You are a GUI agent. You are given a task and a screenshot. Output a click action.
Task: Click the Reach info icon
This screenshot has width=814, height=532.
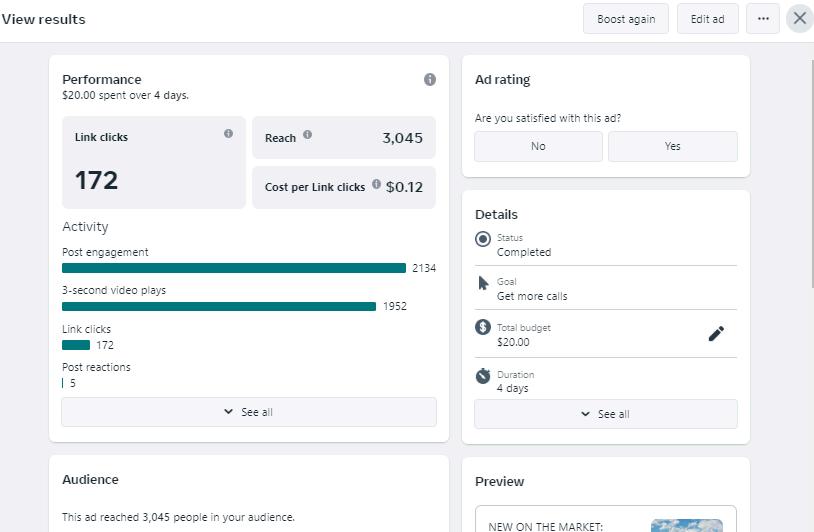(x=307, y=135)
